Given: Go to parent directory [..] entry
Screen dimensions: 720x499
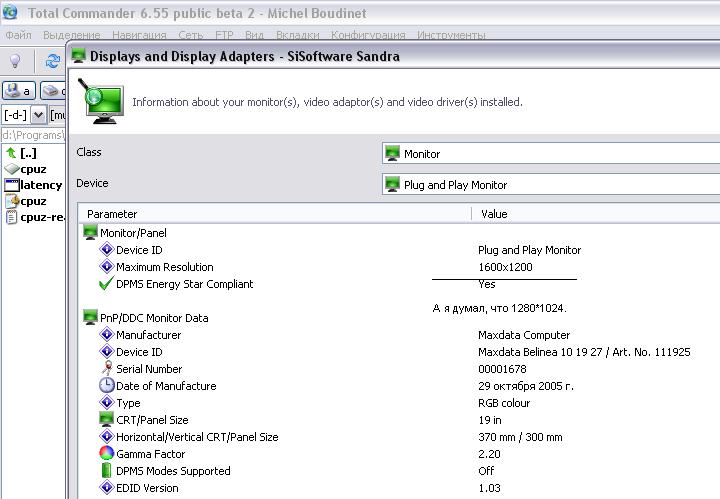Looking at the screenshot, I should (x=28, y=153).
